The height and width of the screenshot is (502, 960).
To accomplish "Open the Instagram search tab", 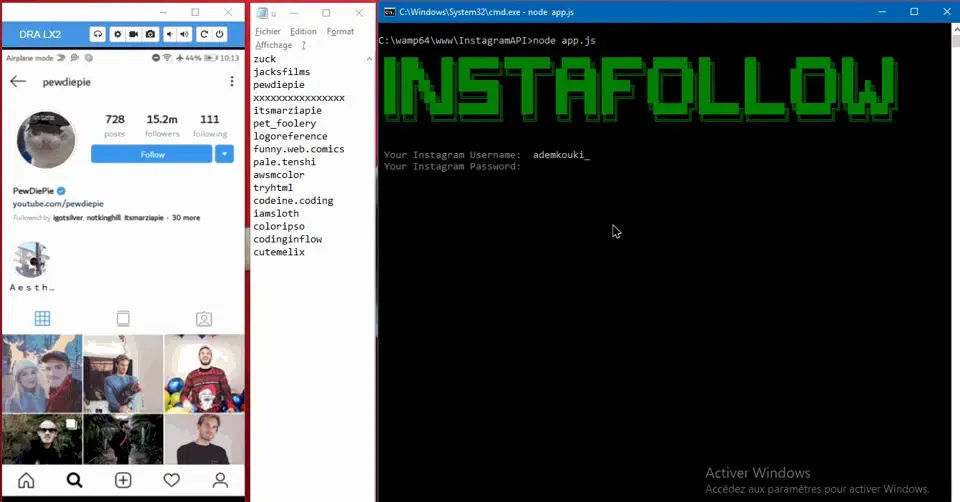I will click(x=74, y=481).
